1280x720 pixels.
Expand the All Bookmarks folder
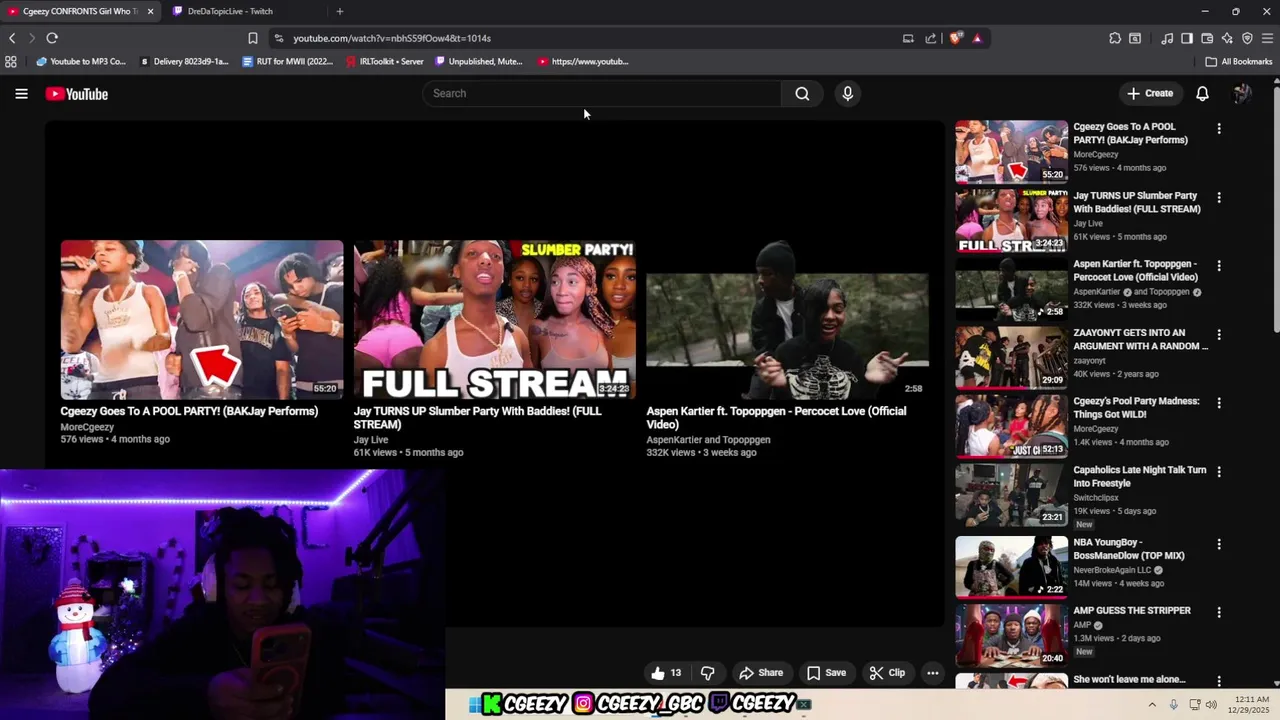pos(1239,61)
